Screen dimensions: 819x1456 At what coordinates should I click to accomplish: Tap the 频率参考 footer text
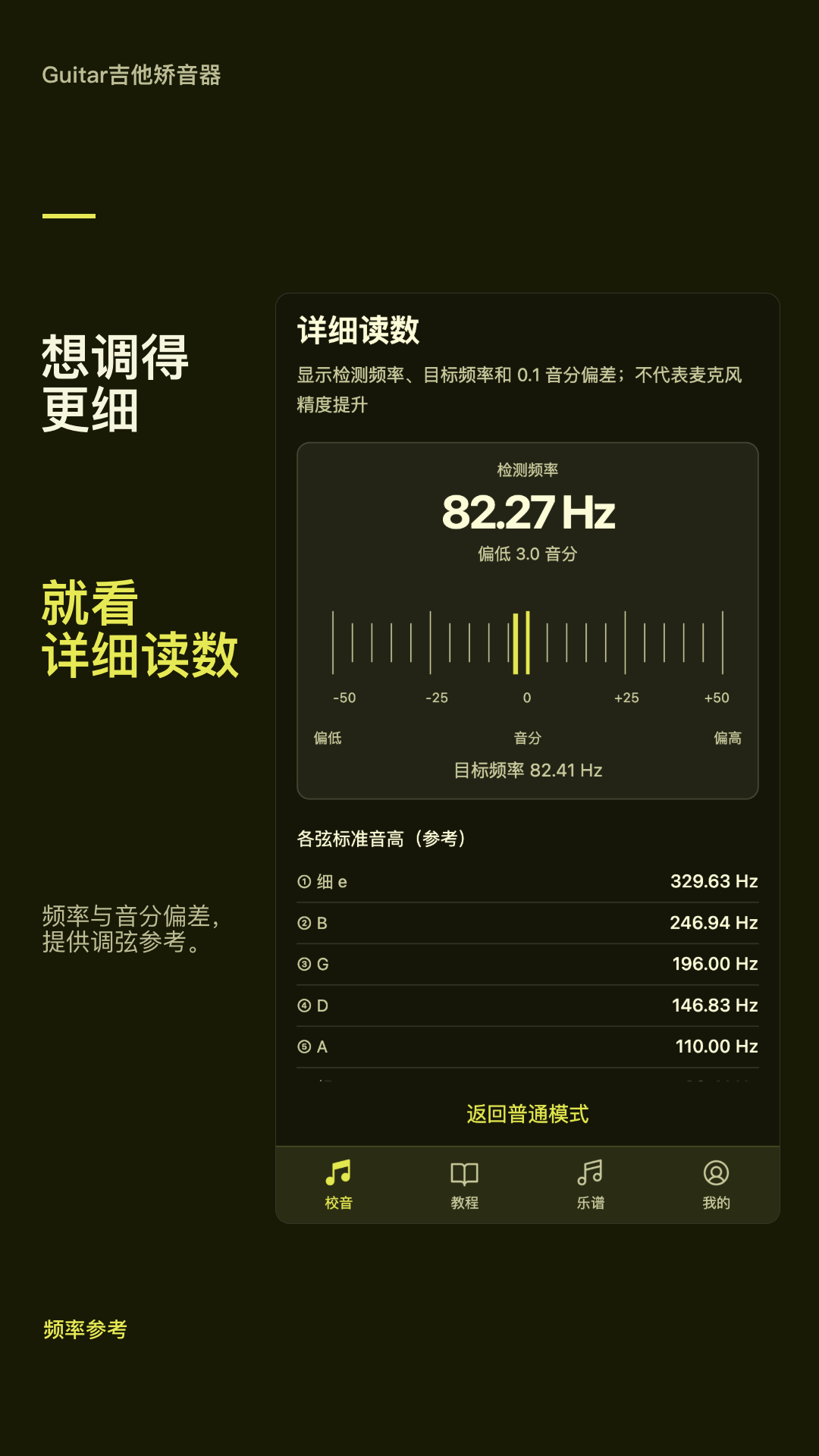click(x=85, y=1329)
